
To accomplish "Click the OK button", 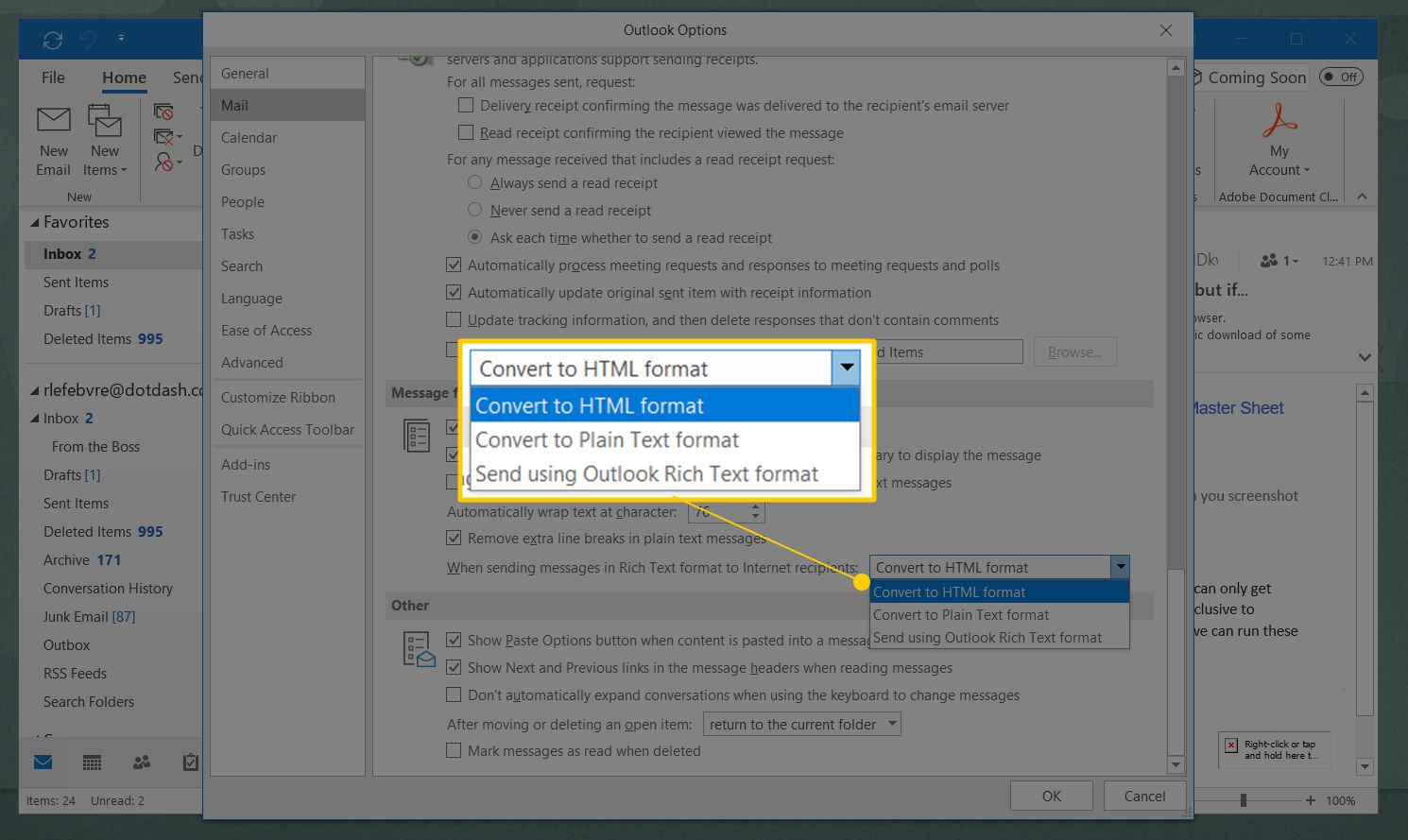I will point(1051,796).
